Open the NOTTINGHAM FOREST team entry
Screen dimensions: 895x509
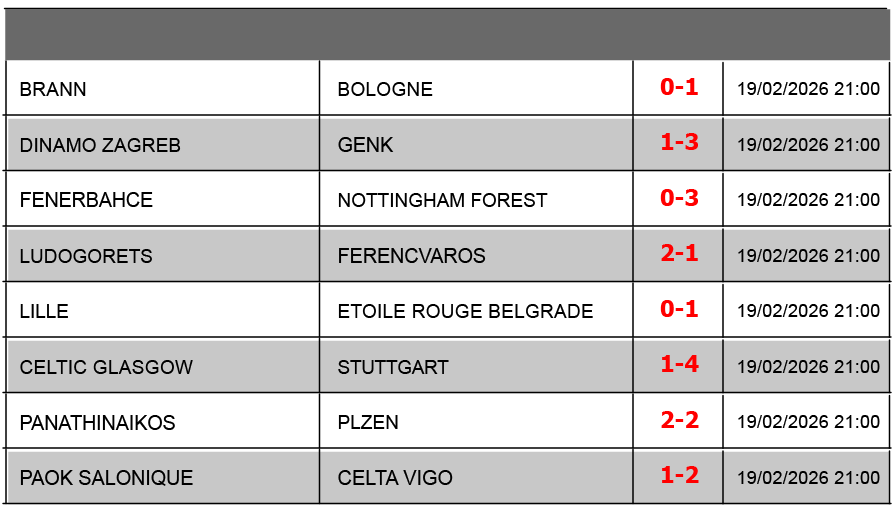(x=442, y=200)
